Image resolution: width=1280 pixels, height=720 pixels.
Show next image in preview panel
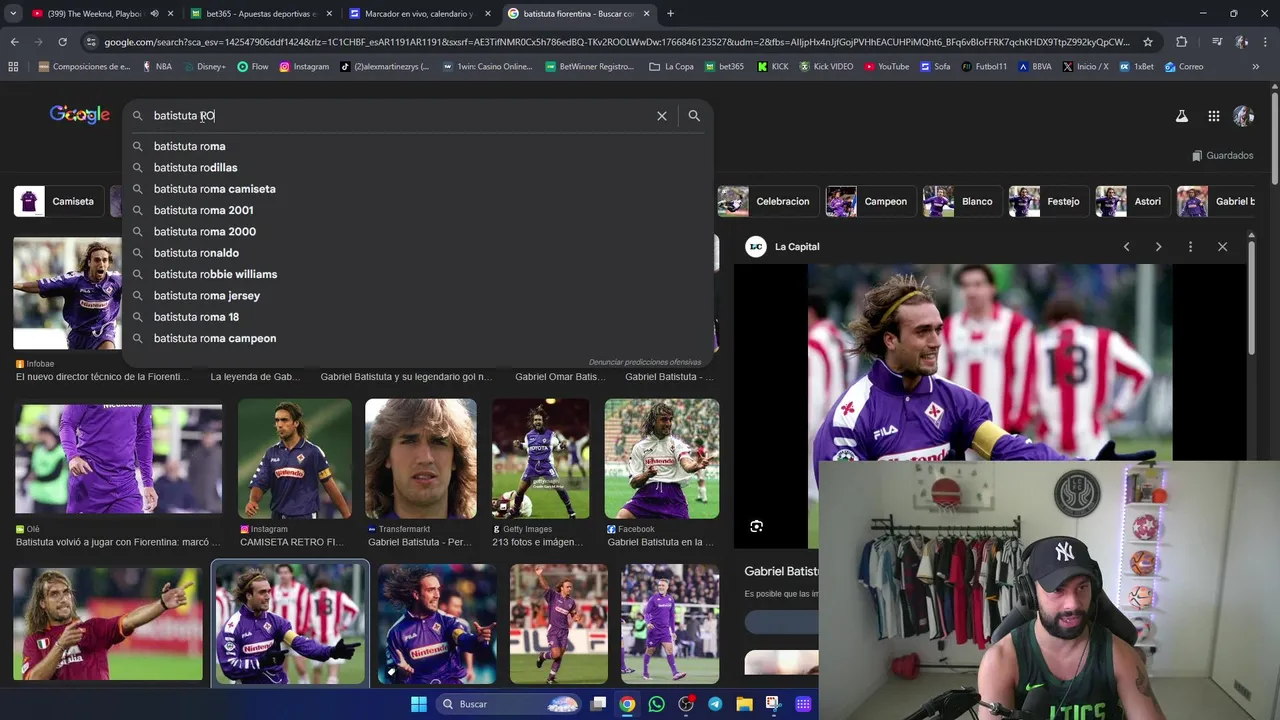coord(1158,246)
